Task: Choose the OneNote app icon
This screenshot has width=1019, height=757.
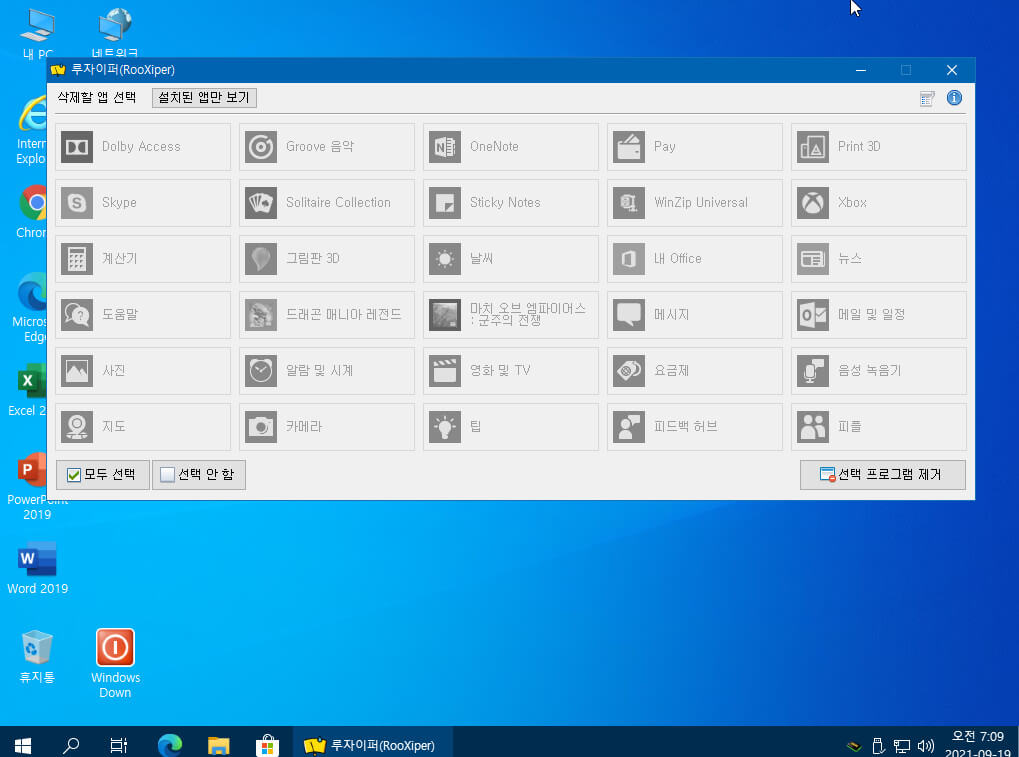Action: [x=445, y=147]
